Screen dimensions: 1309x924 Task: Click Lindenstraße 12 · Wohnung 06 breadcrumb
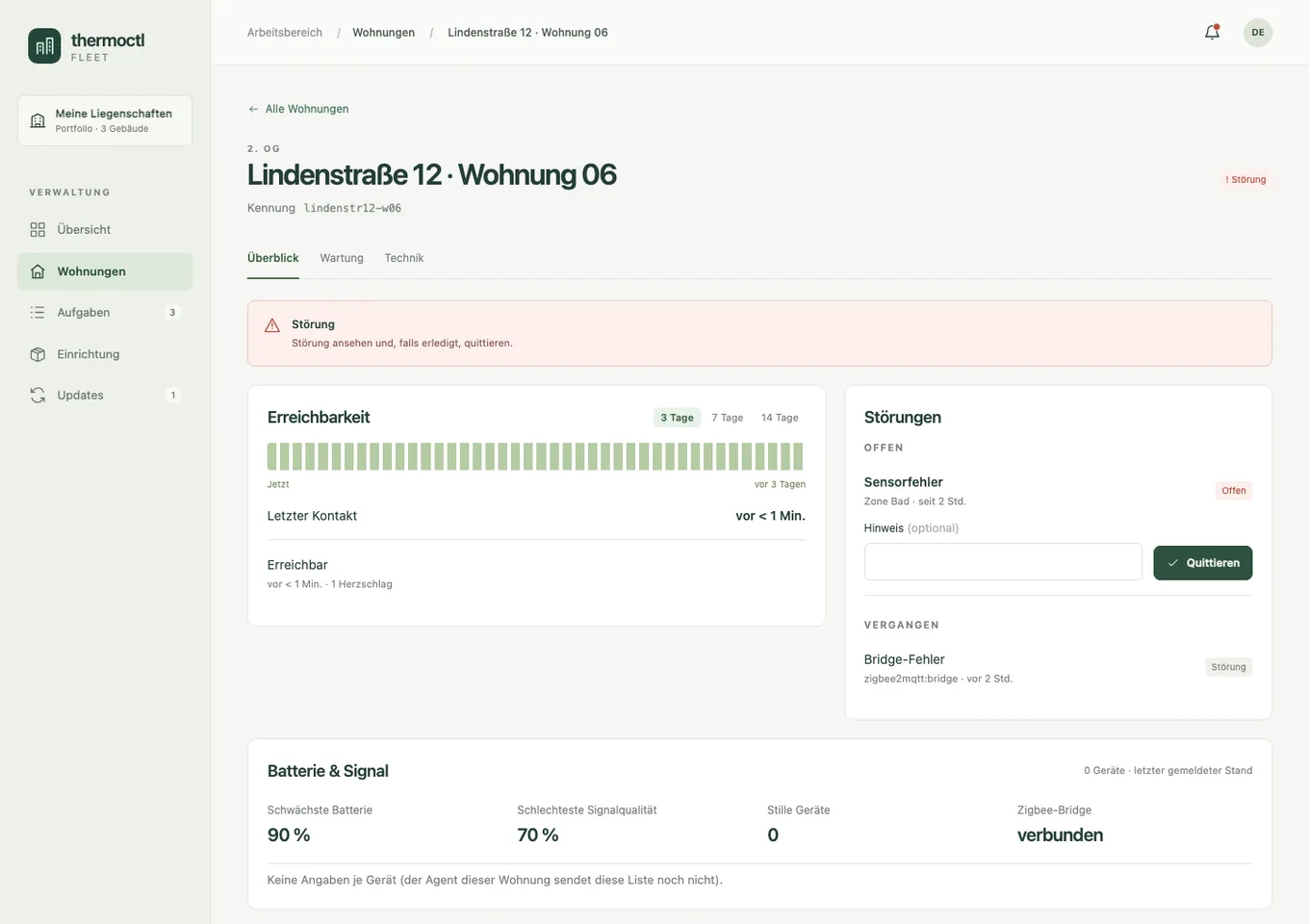tap(527, 33)
